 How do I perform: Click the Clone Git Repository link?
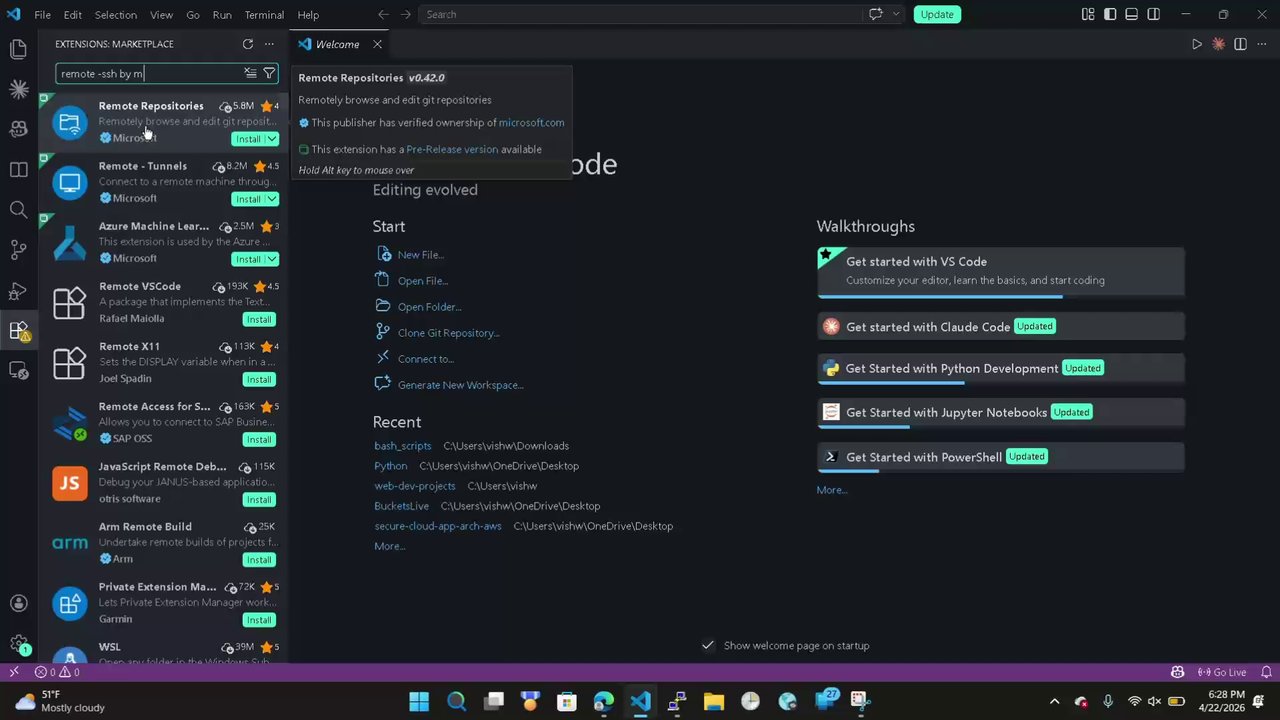[x=448, y=333]
